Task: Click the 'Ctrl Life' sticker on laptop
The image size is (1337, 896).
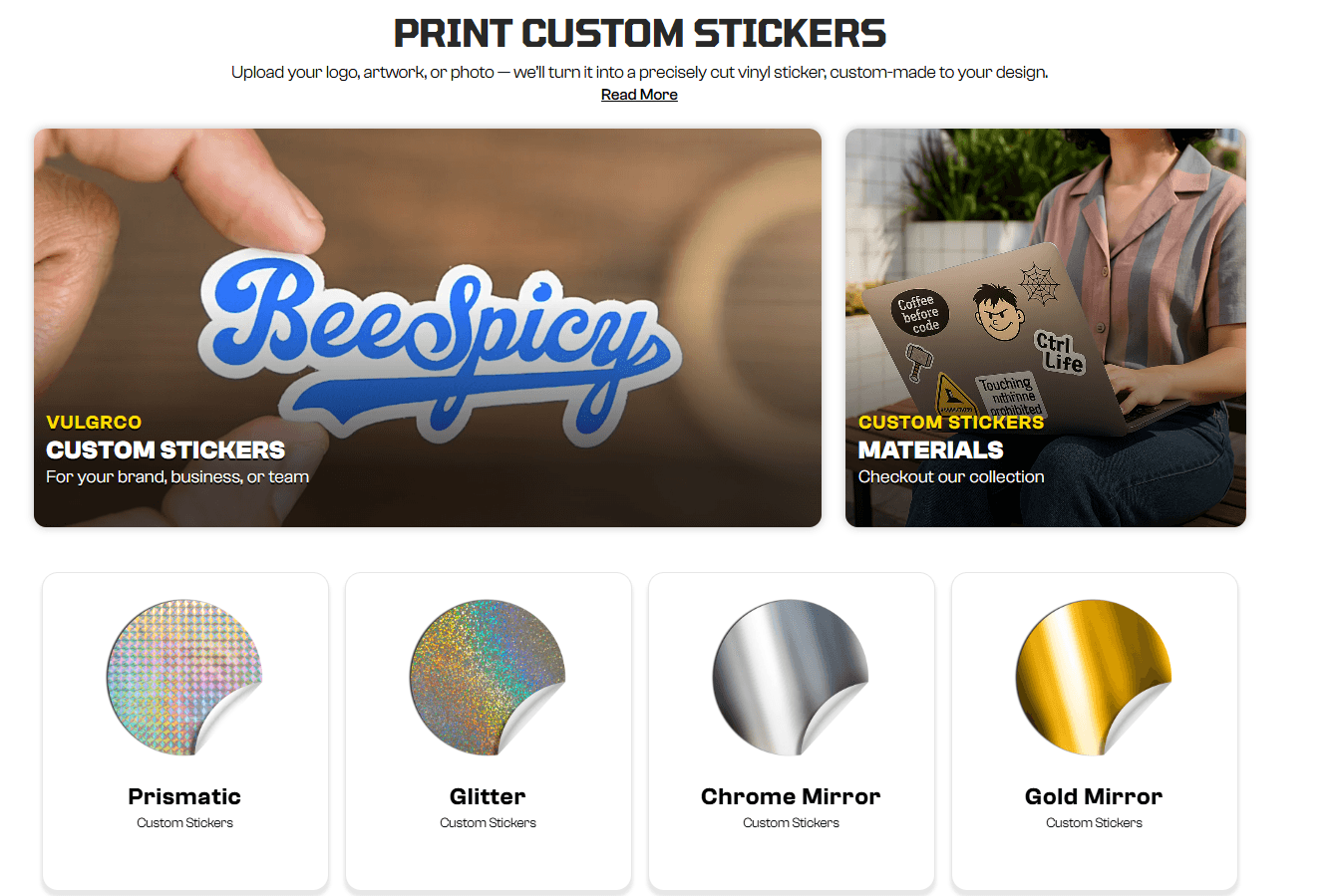Action: [x=1059, y=352]
